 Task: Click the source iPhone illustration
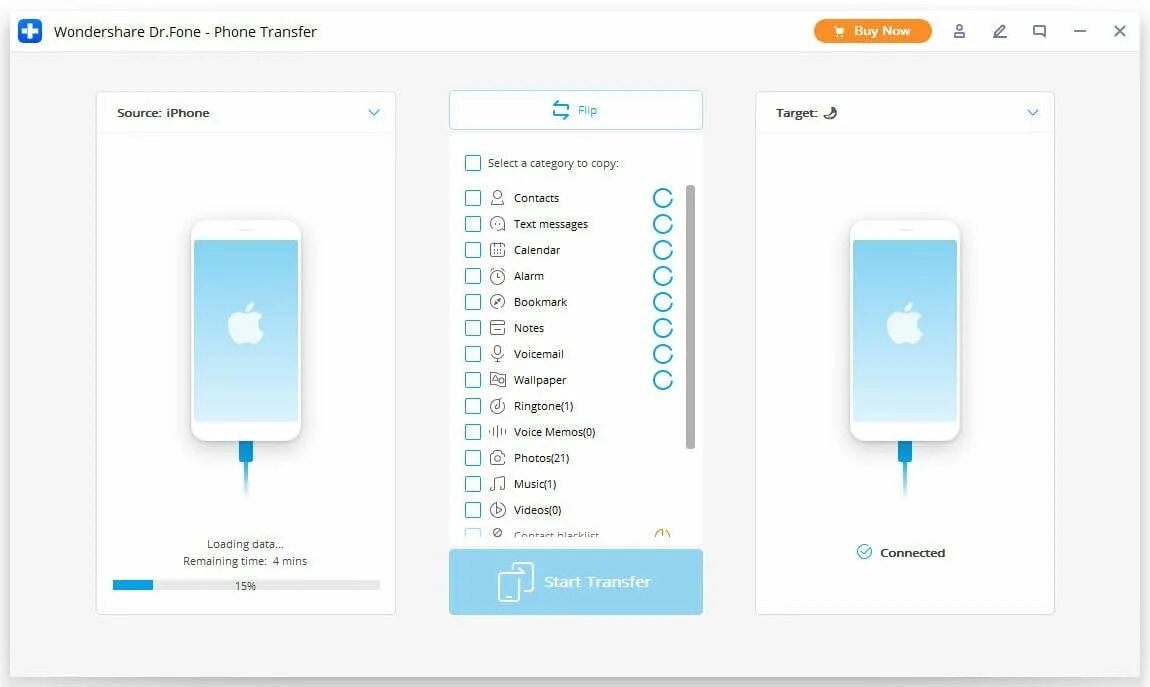tap(246, 331)
